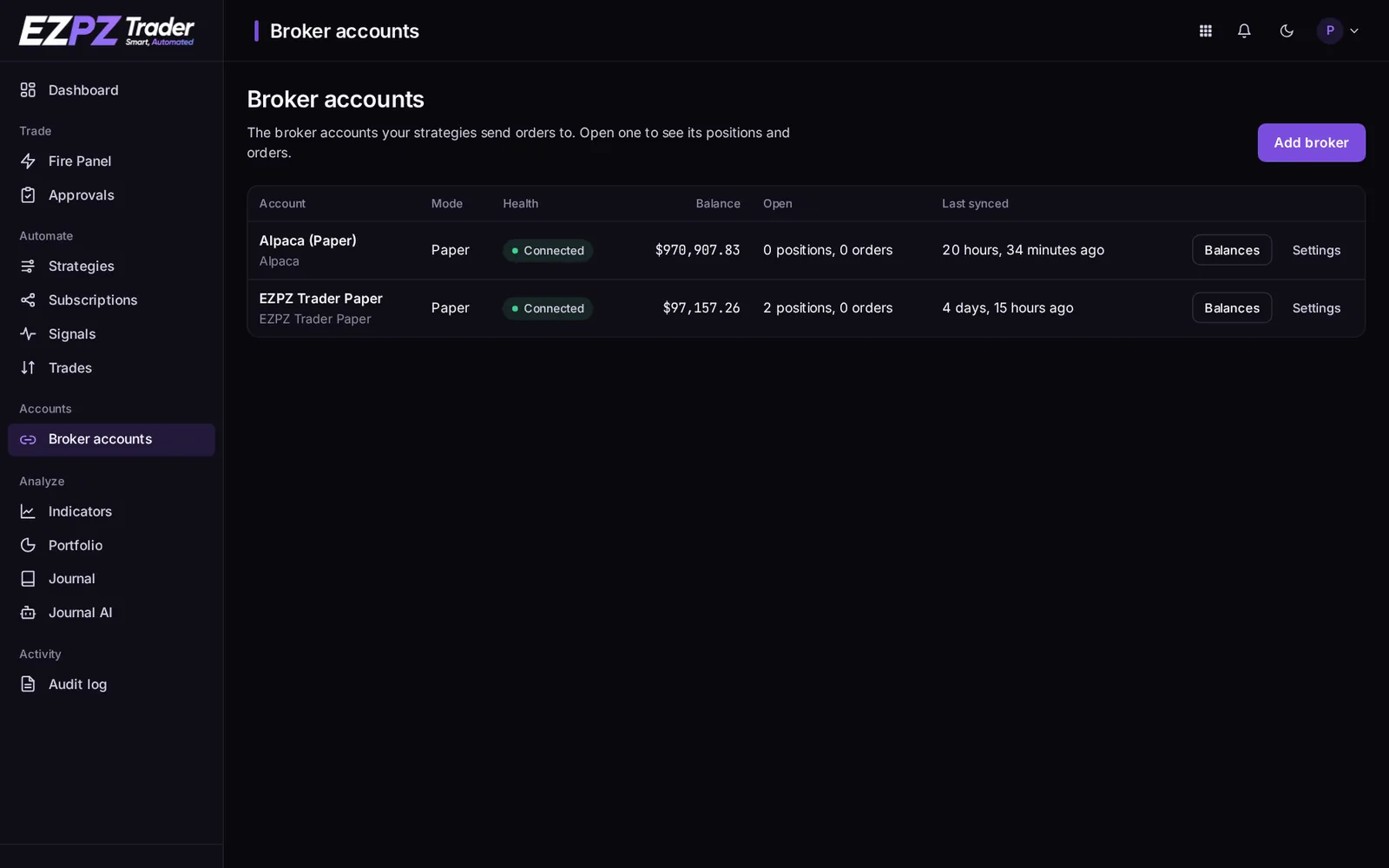Click the Dashboard grid icon
Viewport: 1389px width, 868px height.
click(28, 90)
